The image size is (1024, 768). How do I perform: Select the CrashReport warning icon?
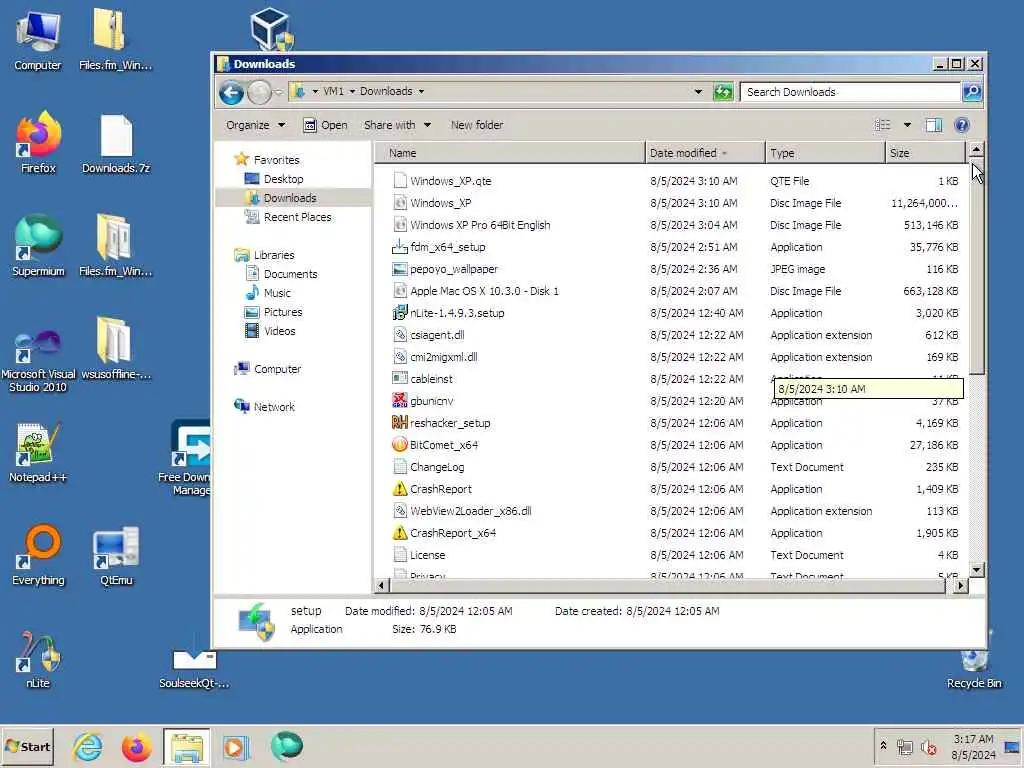(400, 488)
